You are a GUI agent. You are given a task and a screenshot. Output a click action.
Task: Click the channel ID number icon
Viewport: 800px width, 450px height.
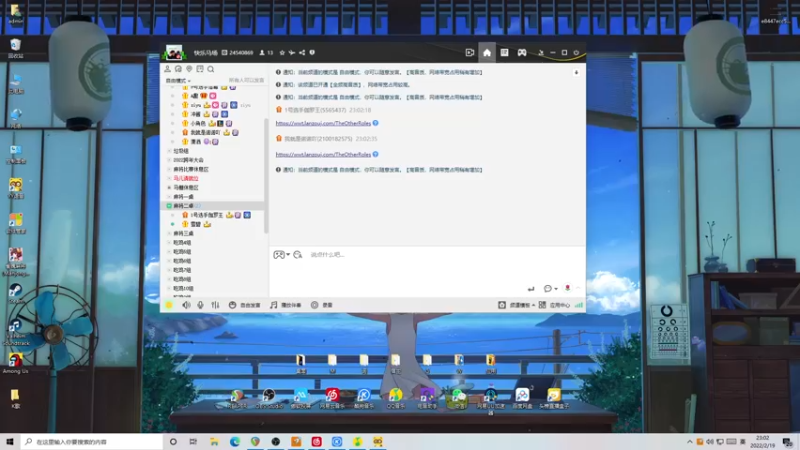tap(224, 53)
